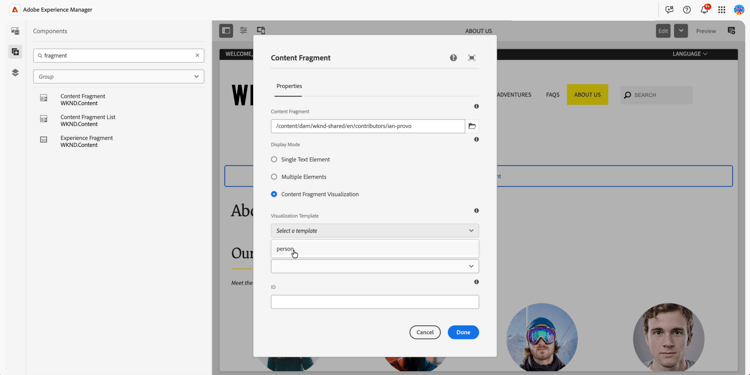Click the Experience Fragment component icon
The image size is (750, 375).
click(44, 140)
